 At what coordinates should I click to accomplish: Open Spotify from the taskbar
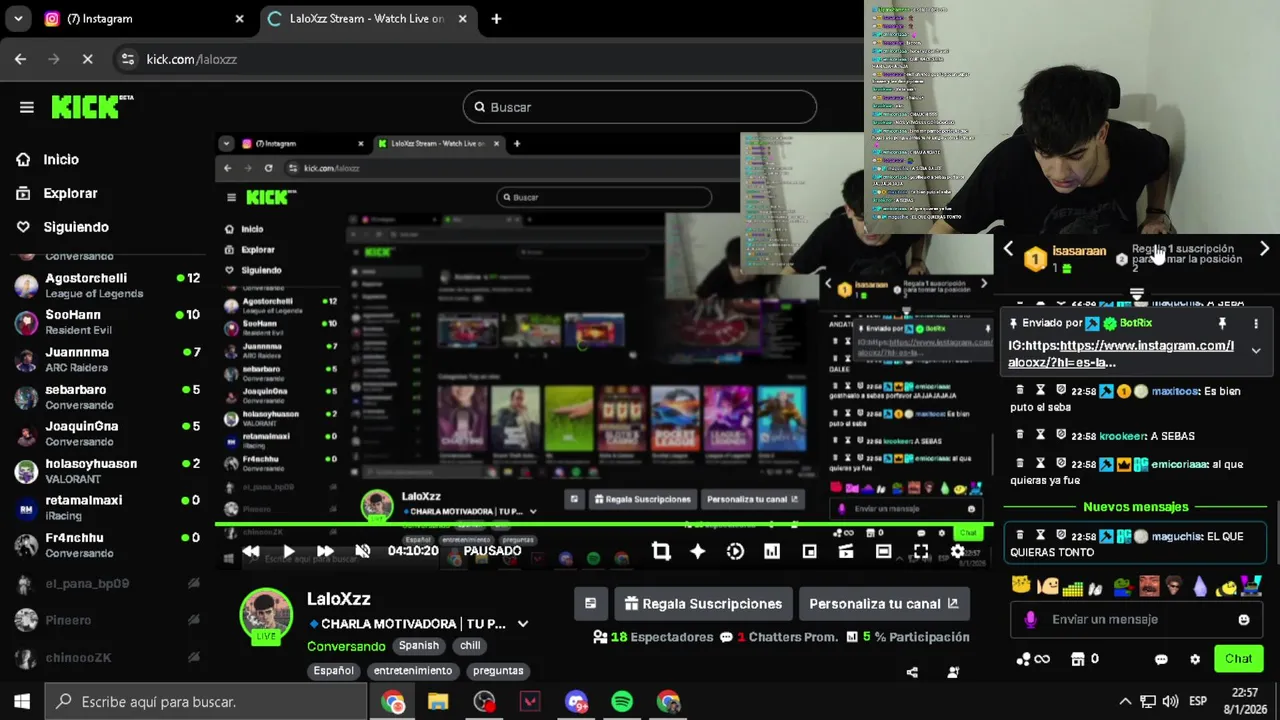622,702
